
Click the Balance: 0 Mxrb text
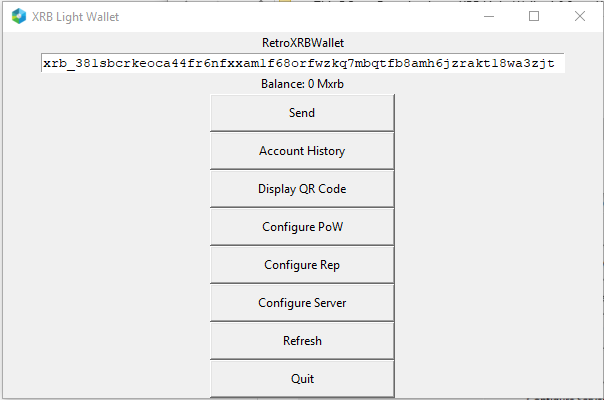point(302,84)
